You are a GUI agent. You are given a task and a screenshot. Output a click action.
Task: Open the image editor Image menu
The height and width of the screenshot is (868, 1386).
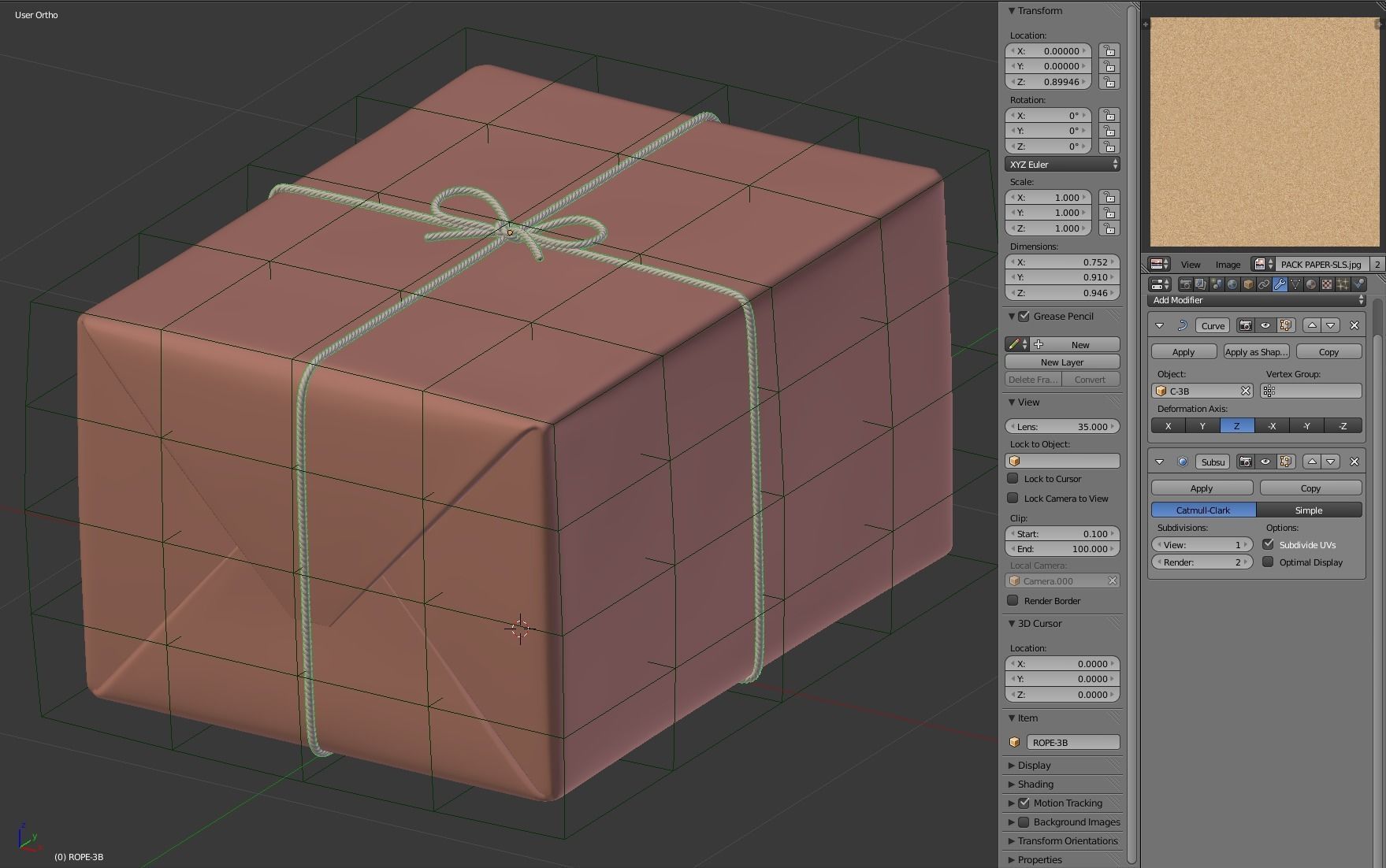(1228, 264)
